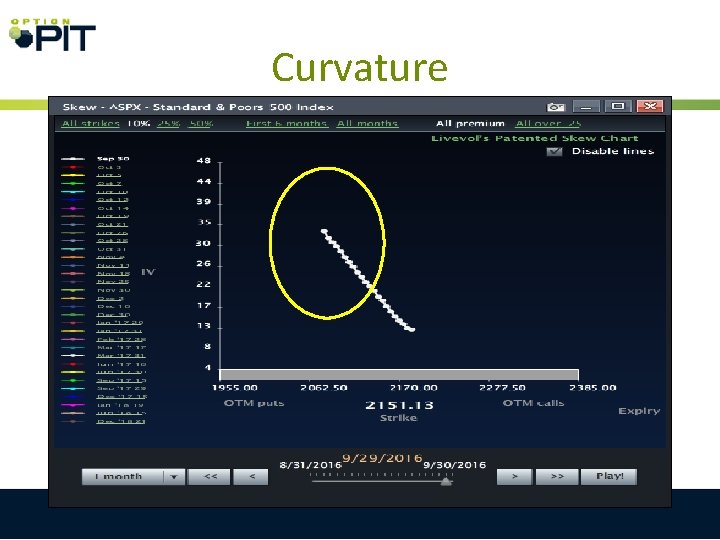Click the 2062.50 strike axis label
The width and height of the screenshot is (720, 540).
tap(324, 388)
